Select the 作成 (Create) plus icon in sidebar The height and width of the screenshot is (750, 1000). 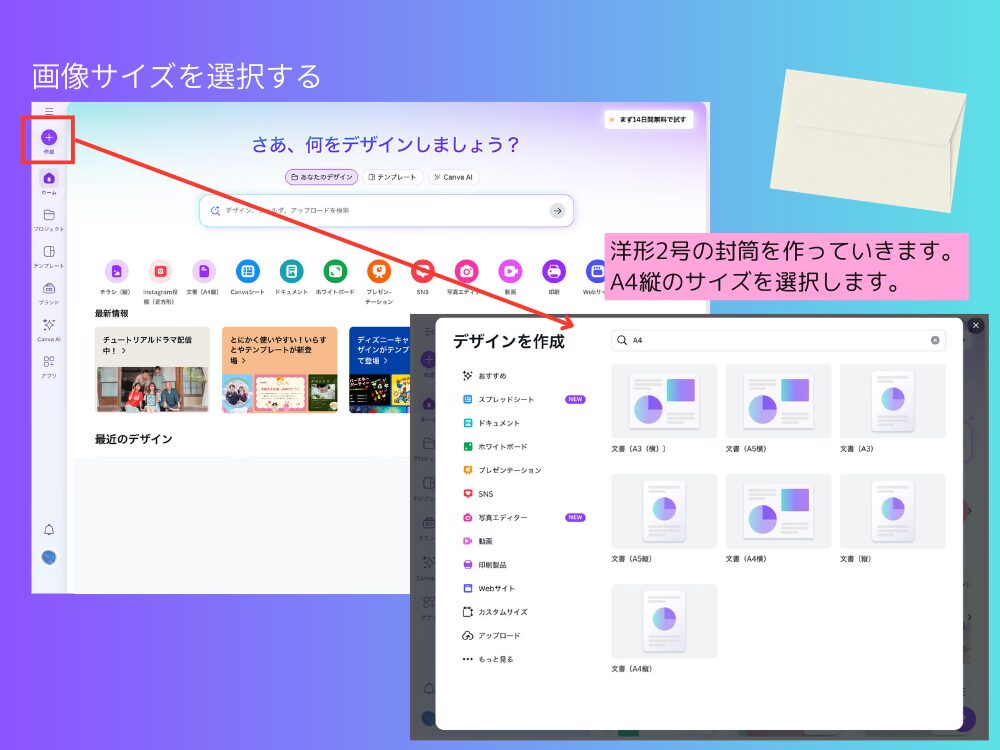(x=49, y=137)
